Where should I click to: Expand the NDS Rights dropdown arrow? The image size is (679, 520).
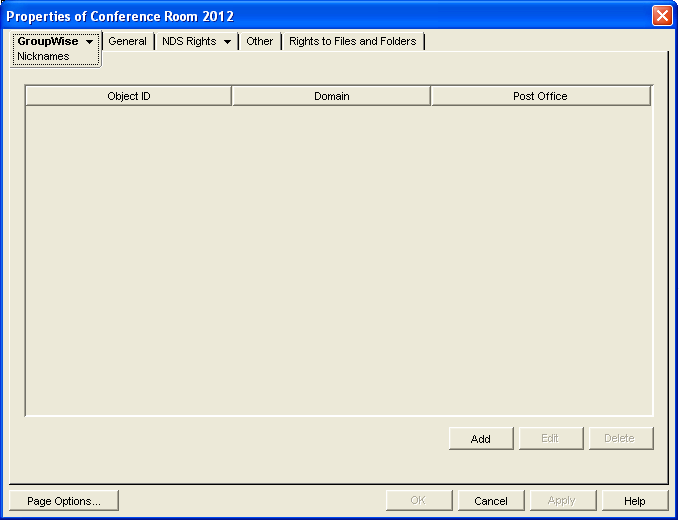point(227,42)
